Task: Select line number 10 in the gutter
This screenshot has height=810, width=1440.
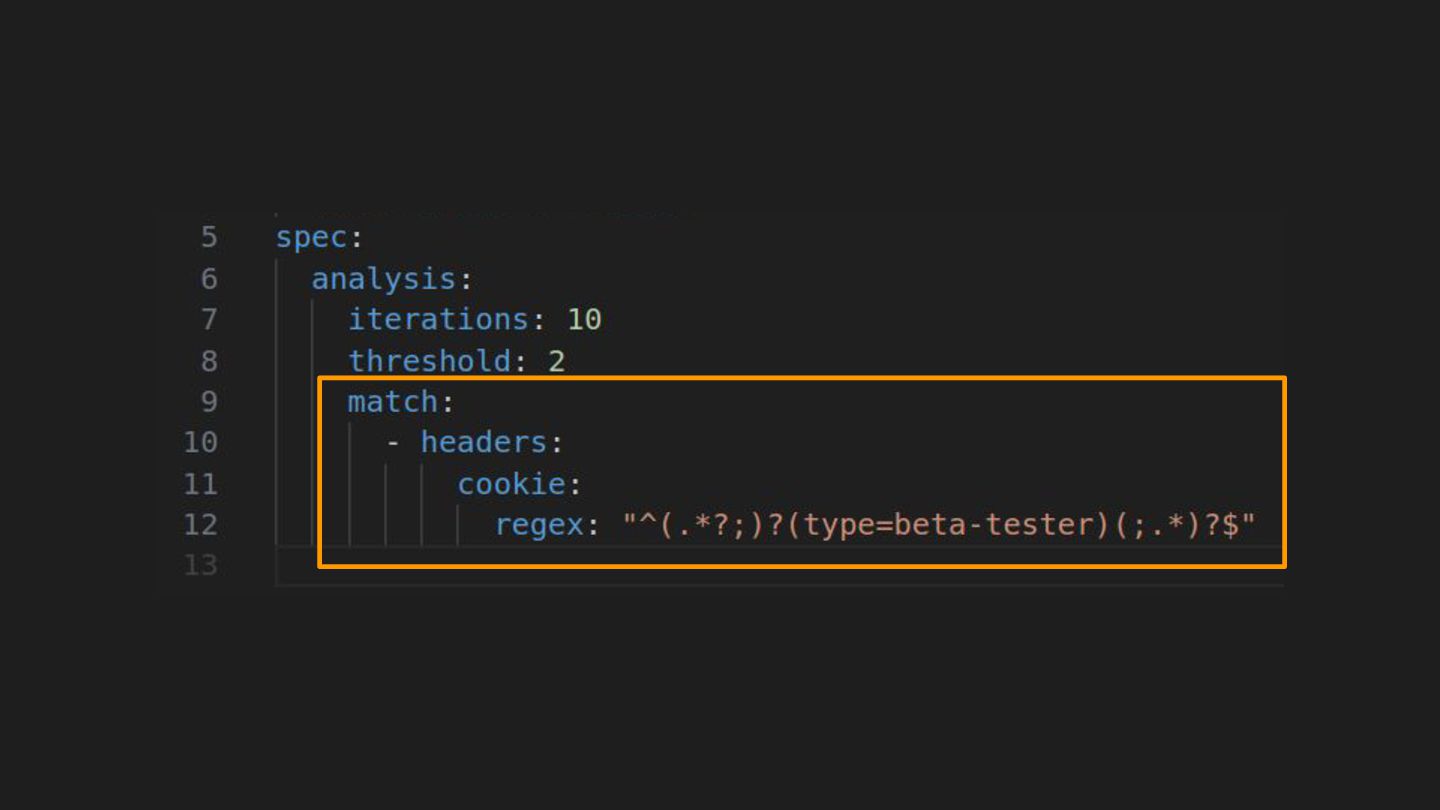Action: 200,442
